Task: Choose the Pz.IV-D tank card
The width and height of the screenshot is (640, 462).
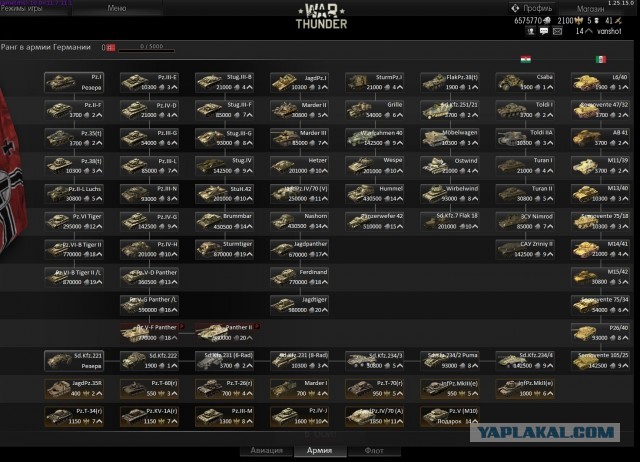Action: [x=149, y=110]
